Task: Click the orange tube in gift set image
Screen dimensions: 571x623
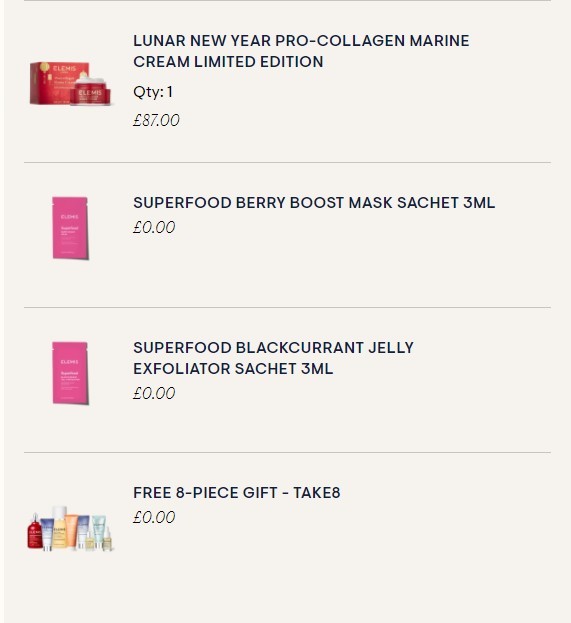Action: coord(72,531)
